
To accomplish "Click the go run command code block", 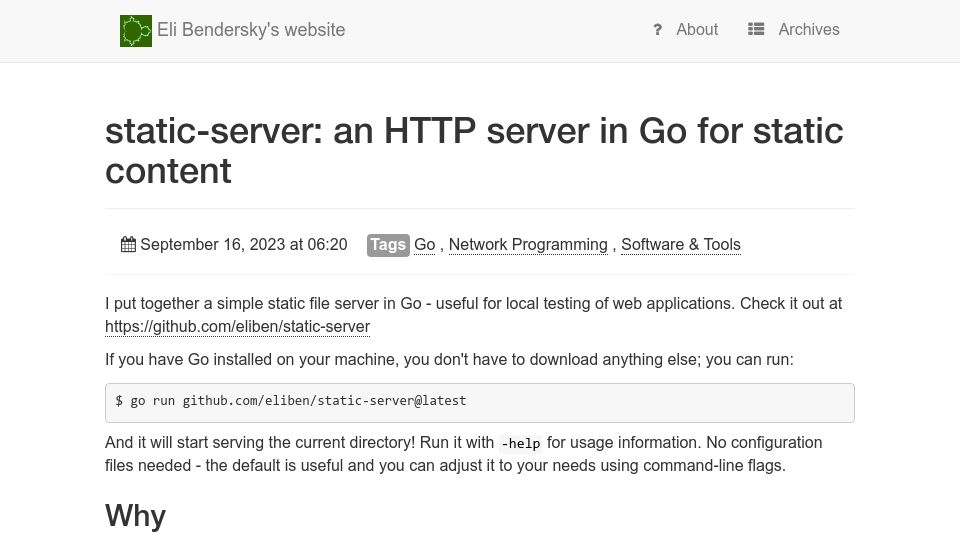I will [x=479, y=403].
